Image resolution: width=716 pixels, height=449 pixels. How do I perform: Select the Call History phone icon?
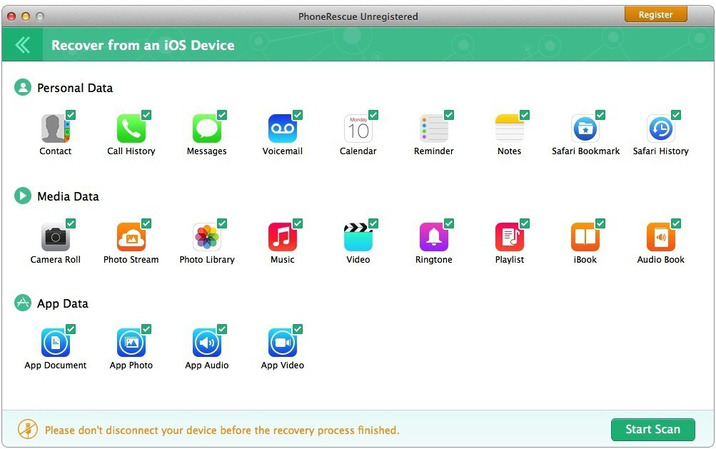130,129
